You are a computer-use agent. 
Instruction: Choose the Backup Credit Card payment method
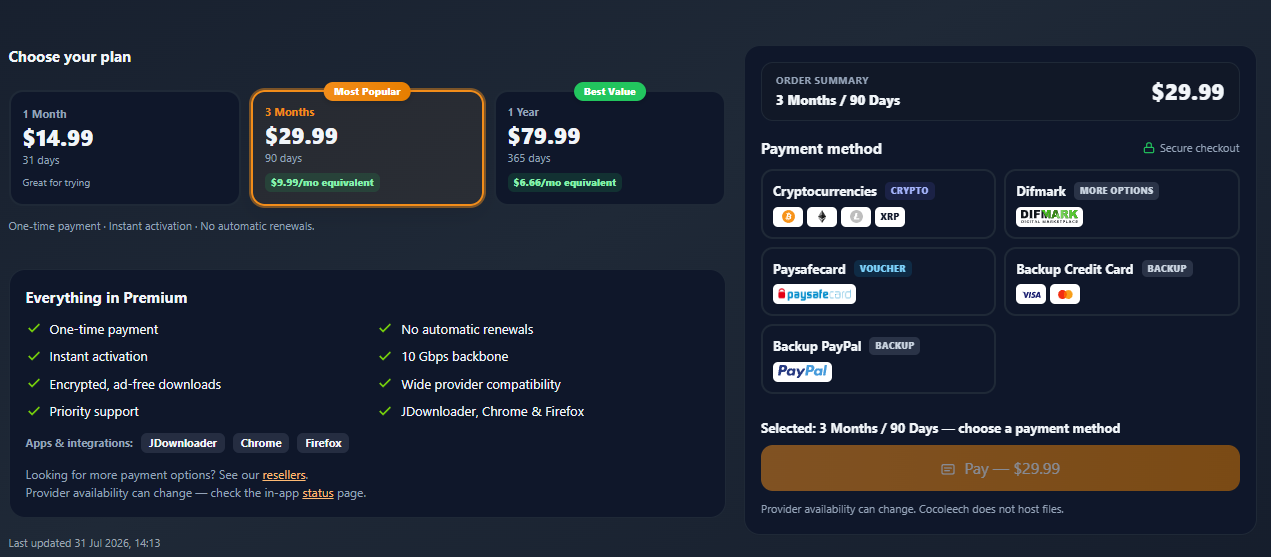1122,282
